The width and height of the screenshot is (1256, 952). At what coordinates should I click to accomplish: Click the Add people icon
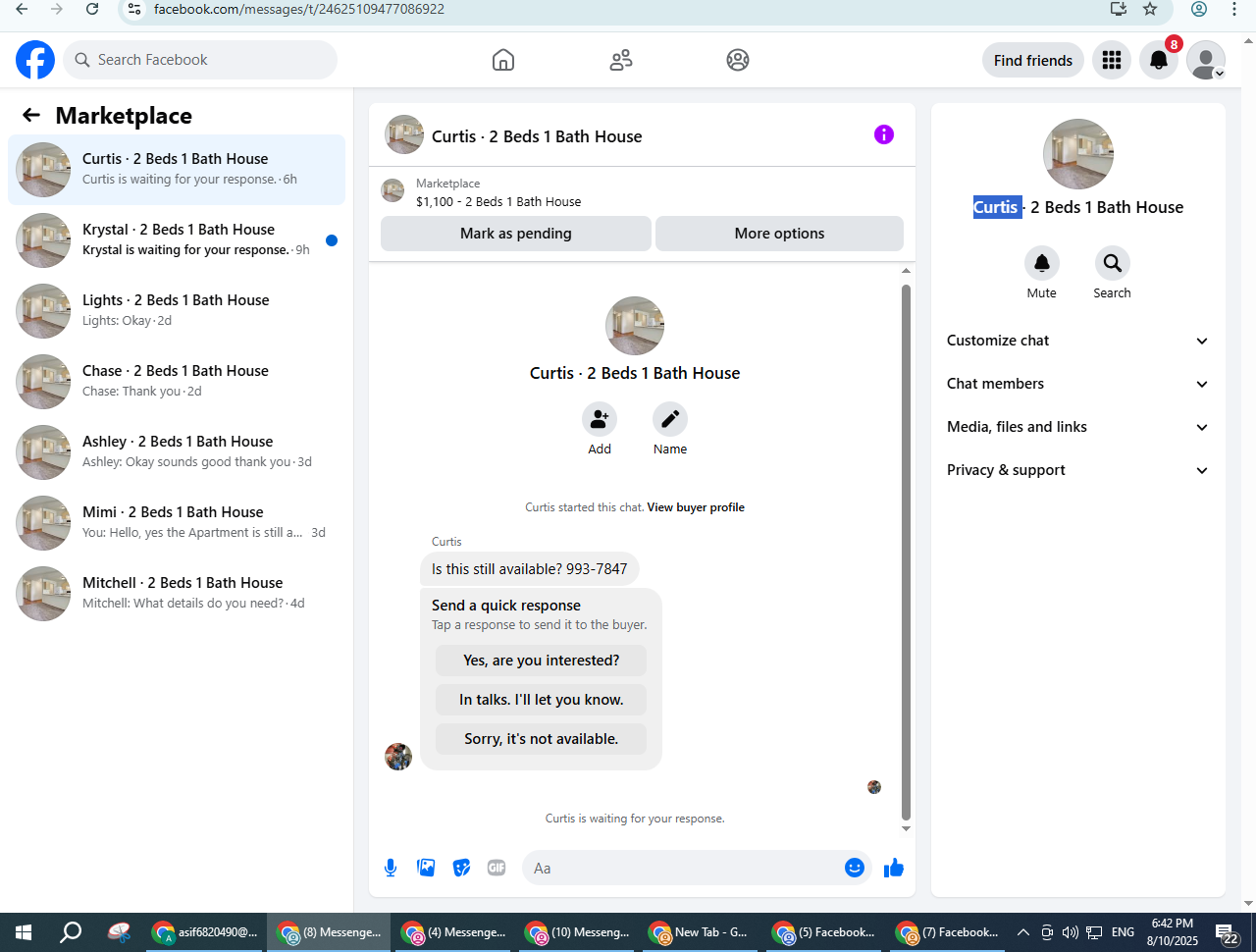[600, 419]
